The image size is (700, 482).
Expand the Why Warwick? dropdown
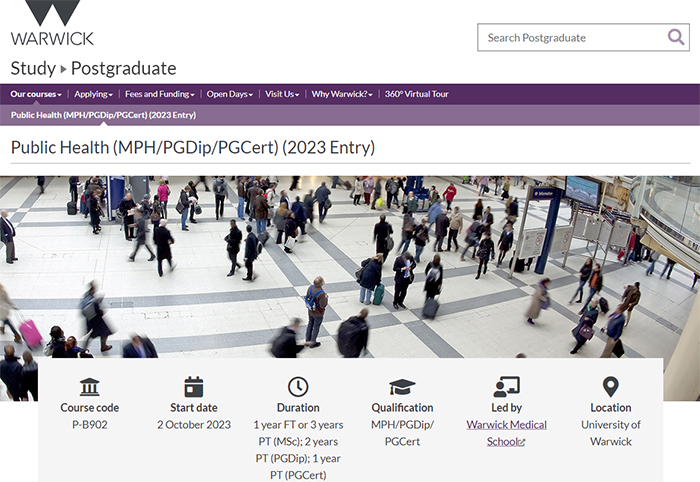point(342,94)
